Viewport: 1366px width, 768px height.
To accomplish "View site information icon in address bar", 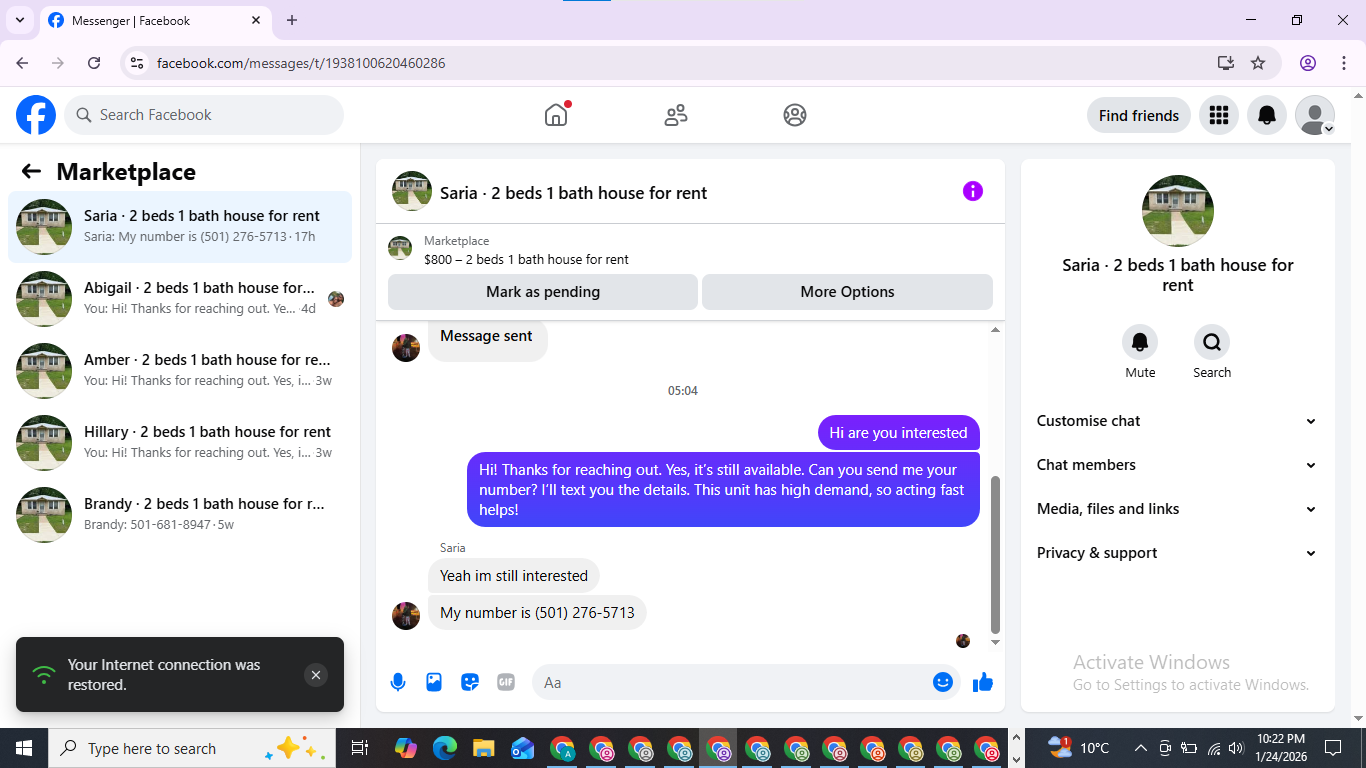I will (138, 63).
